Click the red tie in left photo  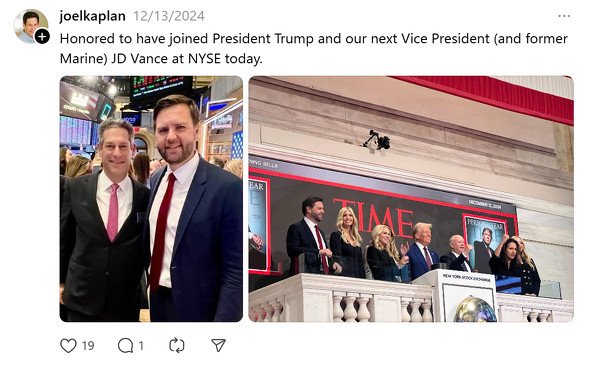pyautogui.click(x=162, y=232)
